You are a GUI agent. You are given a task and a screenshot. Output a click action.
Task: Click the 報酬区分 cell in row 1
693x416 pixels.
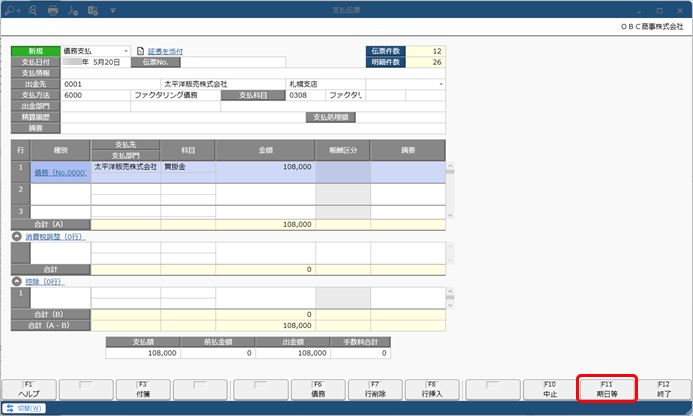coord(343,172)
